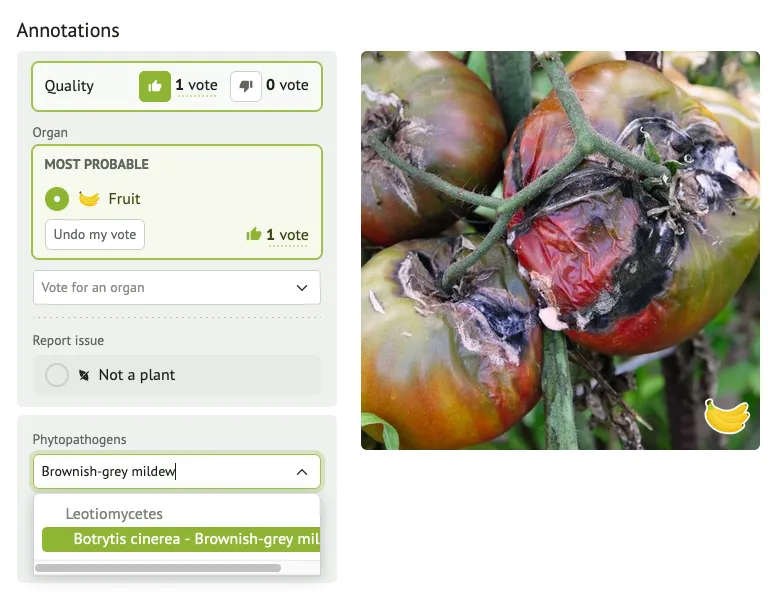Screen dimensions: 779x604
Task: Select the Not a plant radio button
Action: [x=57, y=375]
